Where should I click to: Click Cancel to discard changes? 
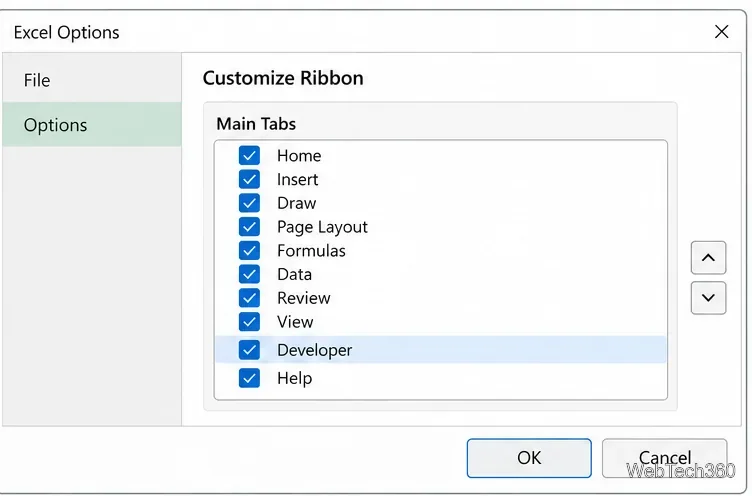coord(665,458)
